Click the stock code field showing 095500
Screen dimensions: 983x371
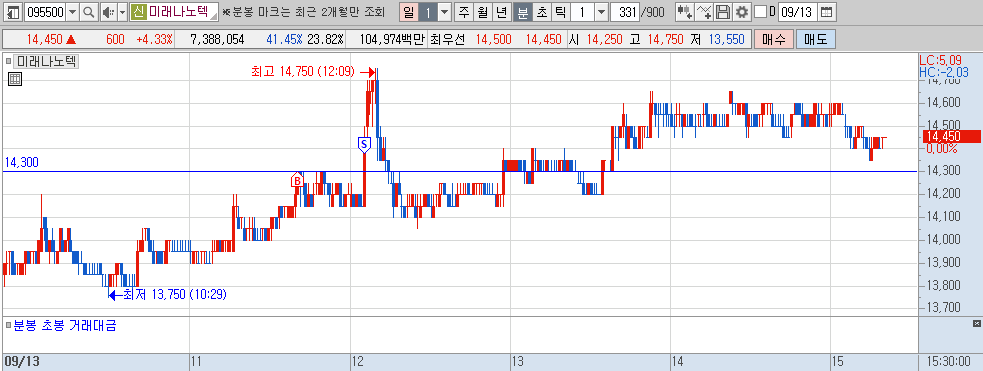pyautogui.click(x=45, y=11)
